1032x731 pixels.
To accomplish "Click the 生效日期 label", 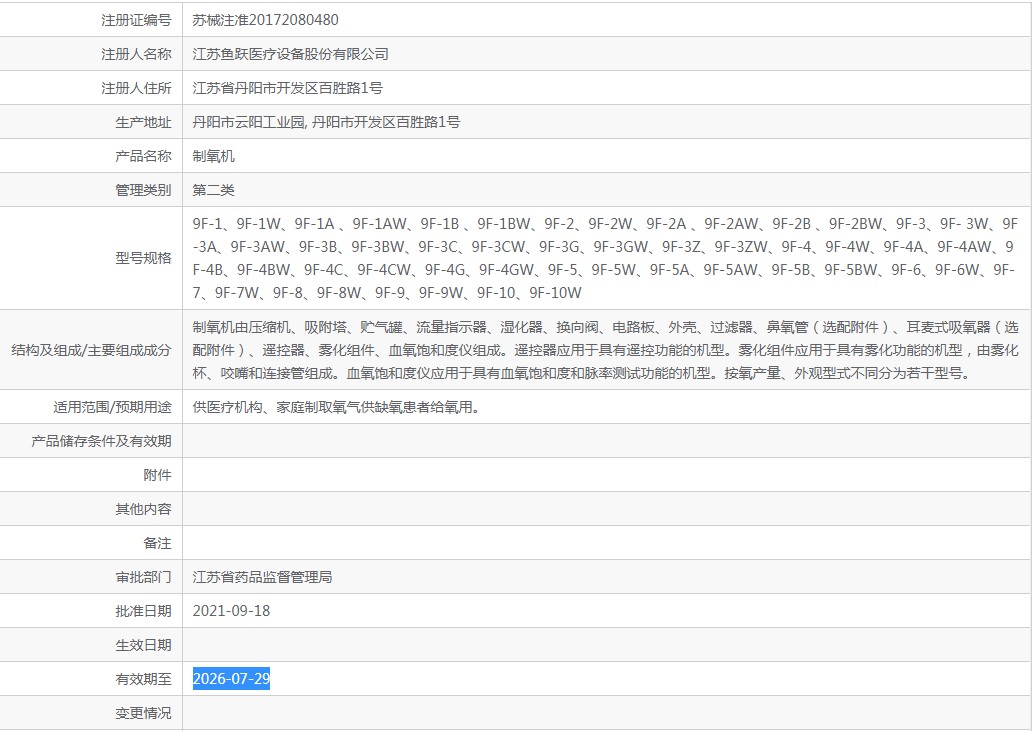I will [x=143, y=645].
